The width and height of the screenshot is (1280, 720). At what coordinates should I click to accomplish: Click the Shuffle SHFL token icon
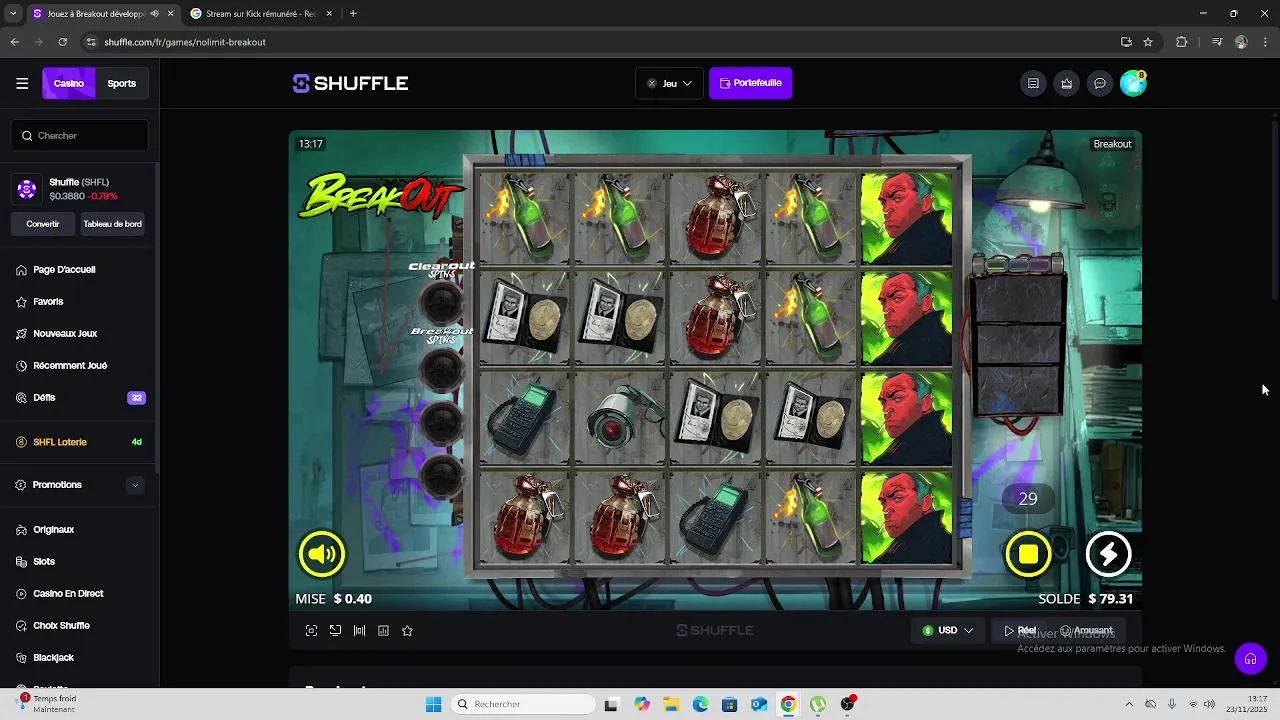pos(27,189)
